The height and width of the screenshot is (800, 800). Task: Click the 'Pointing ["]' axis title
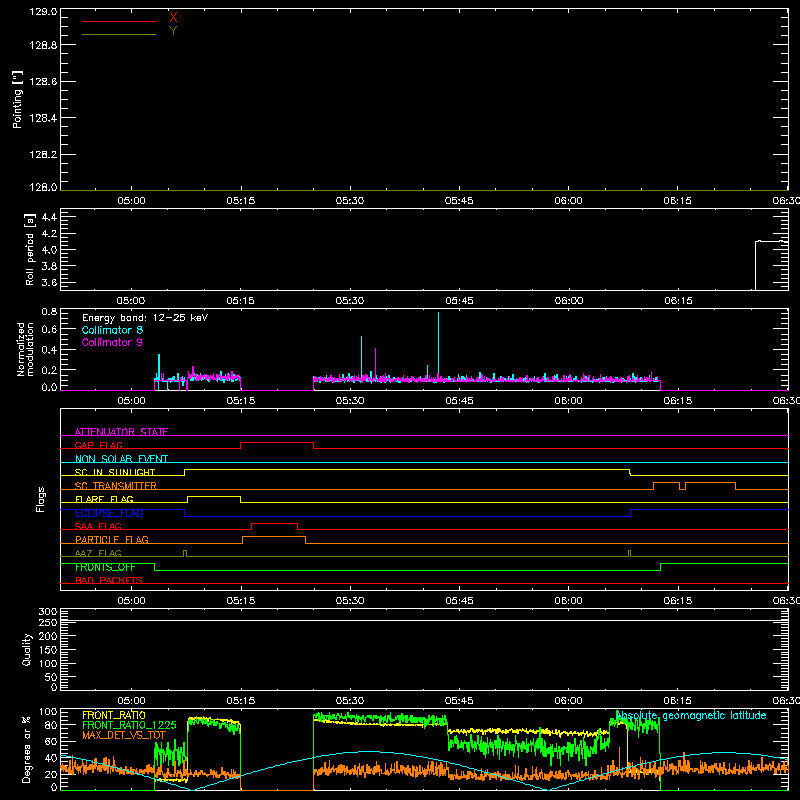18,99
